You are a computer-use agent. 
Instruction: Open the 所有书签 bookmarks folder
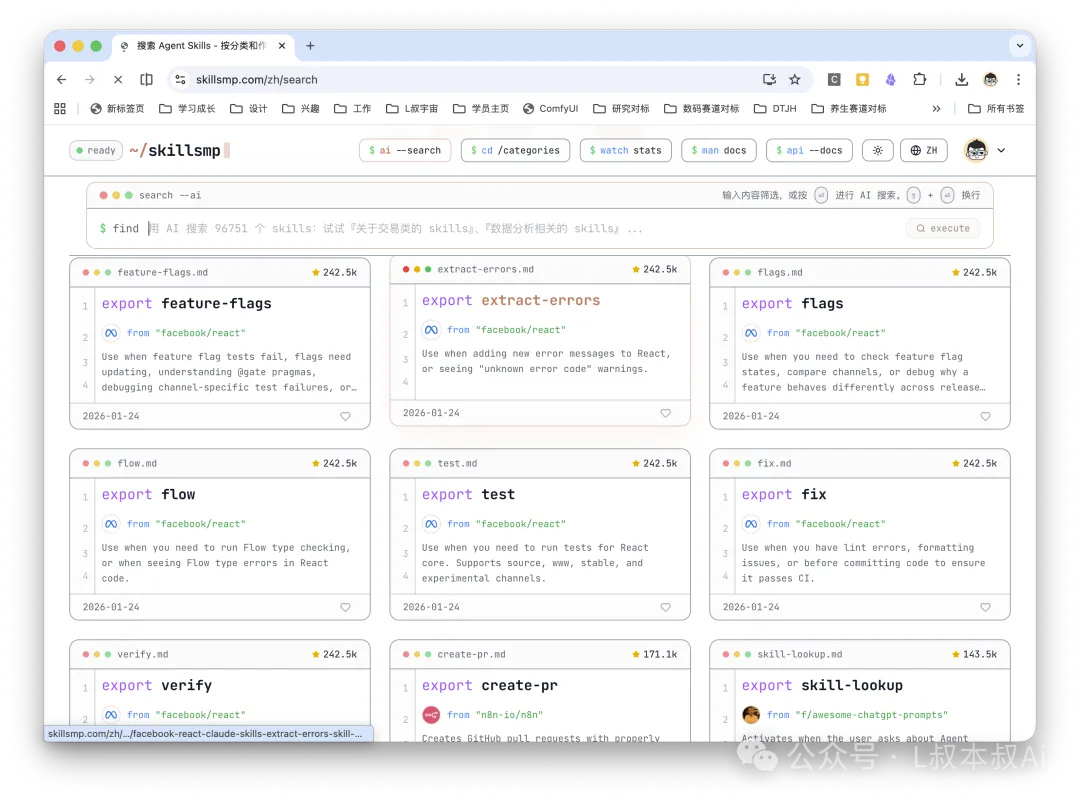(x=996, y=109)
